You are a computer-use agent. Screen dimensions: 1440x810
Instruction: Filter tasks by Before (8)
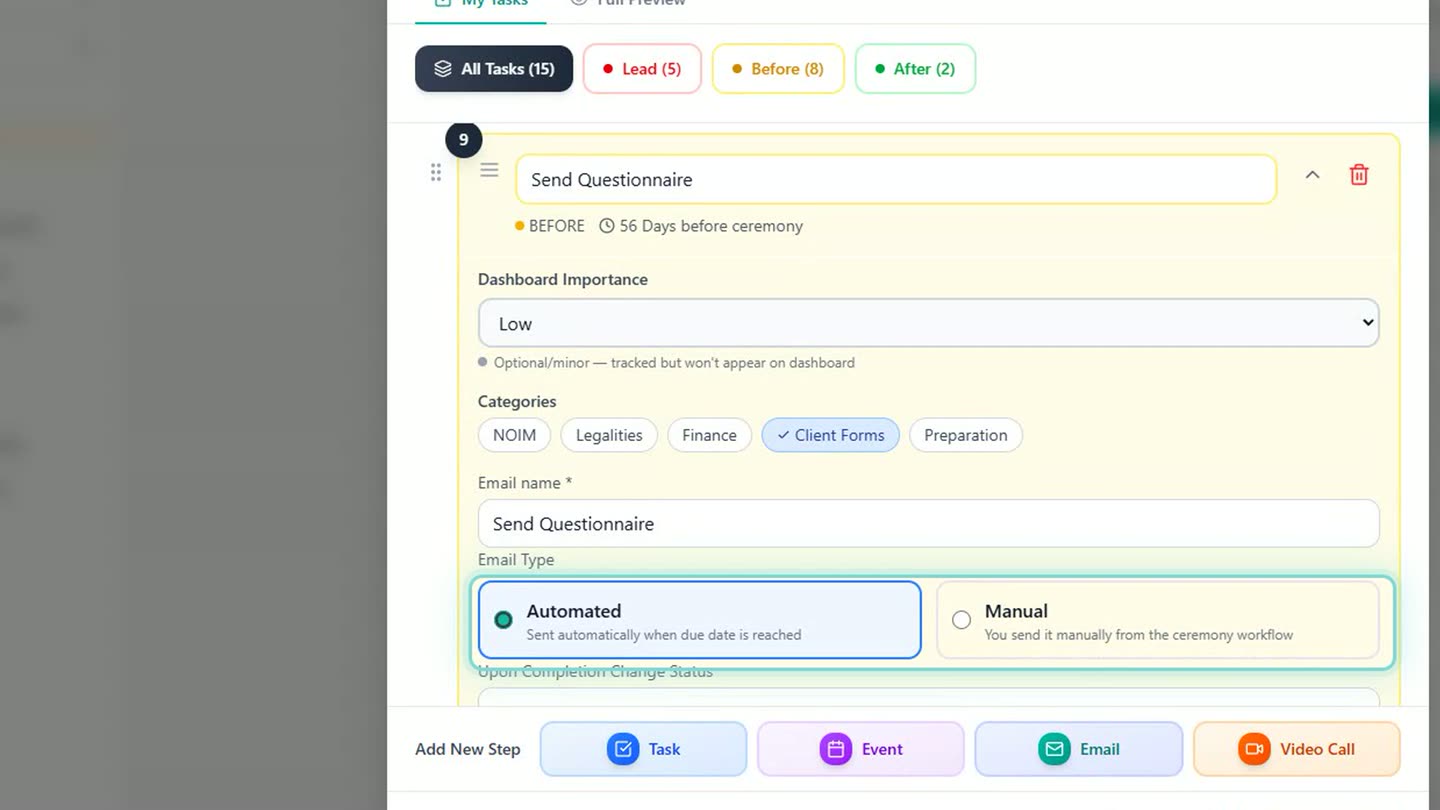[x=778, y=69]
